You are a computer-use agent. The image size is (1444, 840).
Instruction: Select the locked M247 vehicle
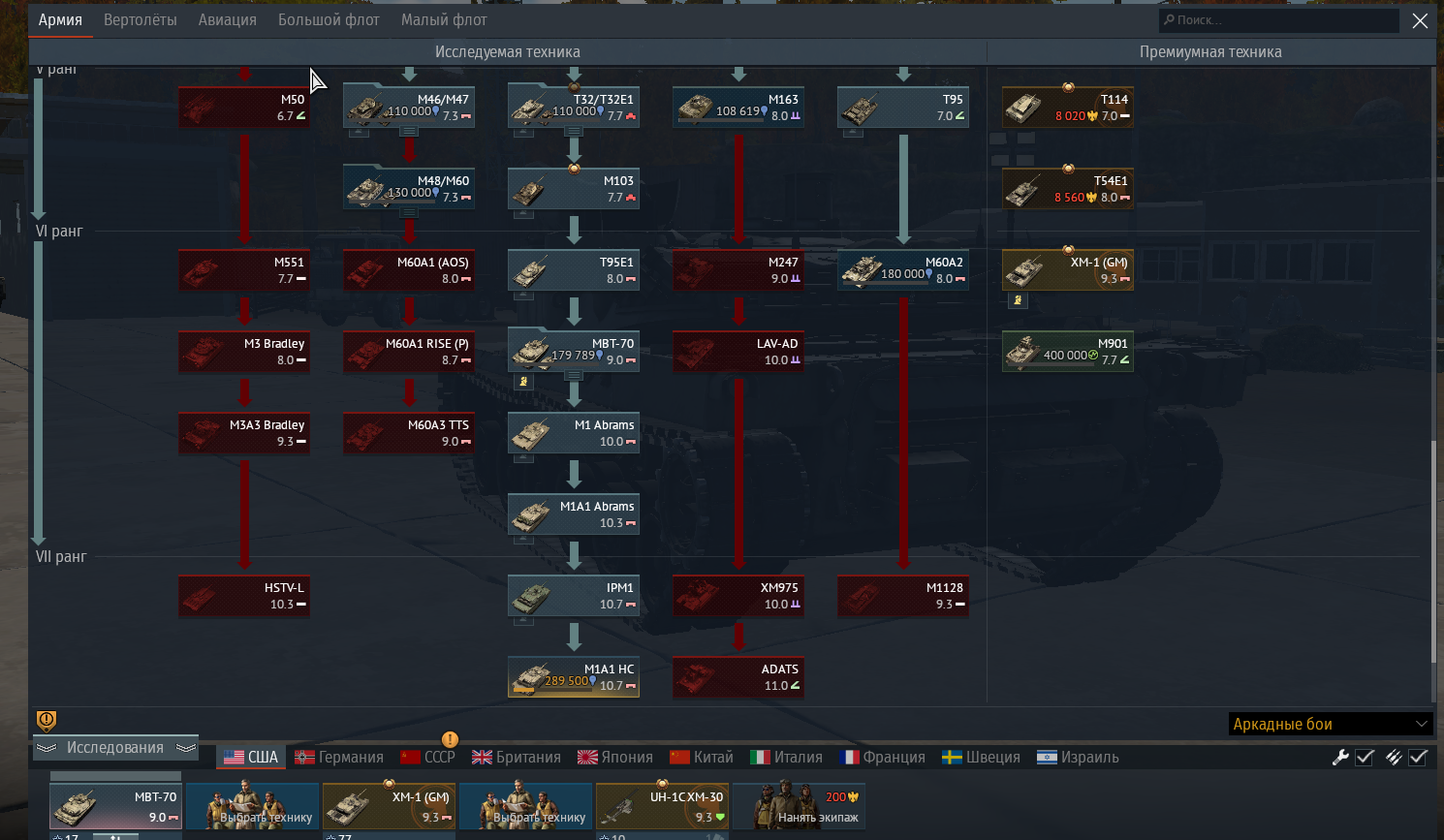pyautogui.click(x=738, y=269)
